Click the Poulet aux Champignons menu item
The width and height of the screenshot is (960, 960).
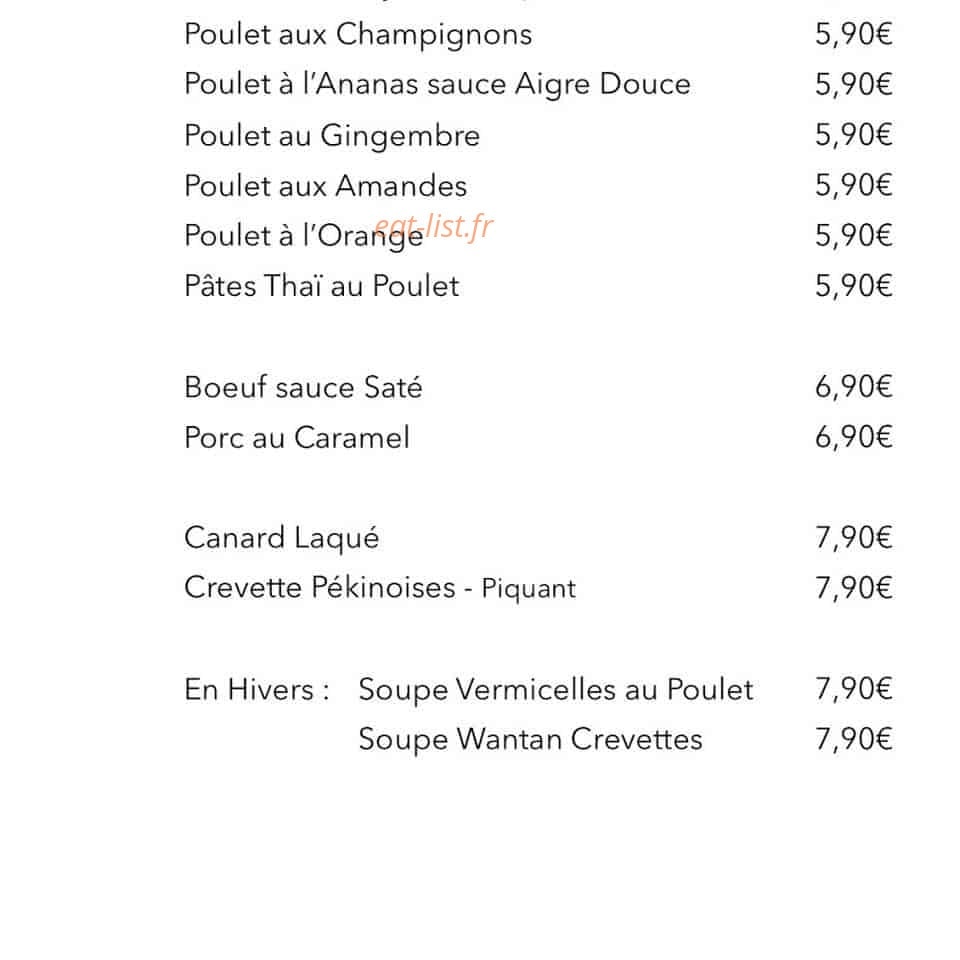[x=358, y=36]
